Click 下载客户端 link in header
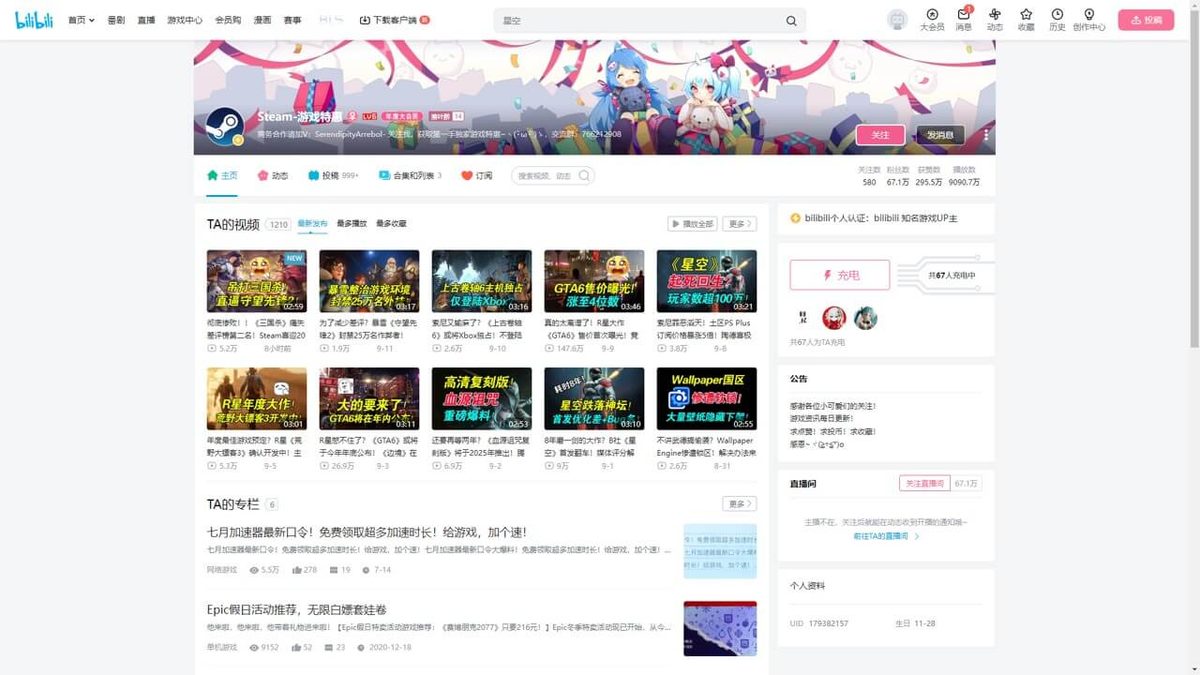 coord(394,20)
